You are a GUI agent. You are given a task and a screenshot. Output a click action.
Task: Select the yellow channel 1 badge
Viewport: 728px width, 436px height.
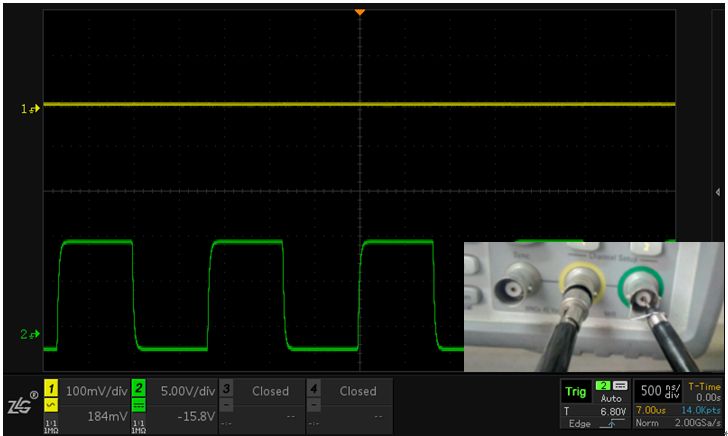tap(50, 389)
